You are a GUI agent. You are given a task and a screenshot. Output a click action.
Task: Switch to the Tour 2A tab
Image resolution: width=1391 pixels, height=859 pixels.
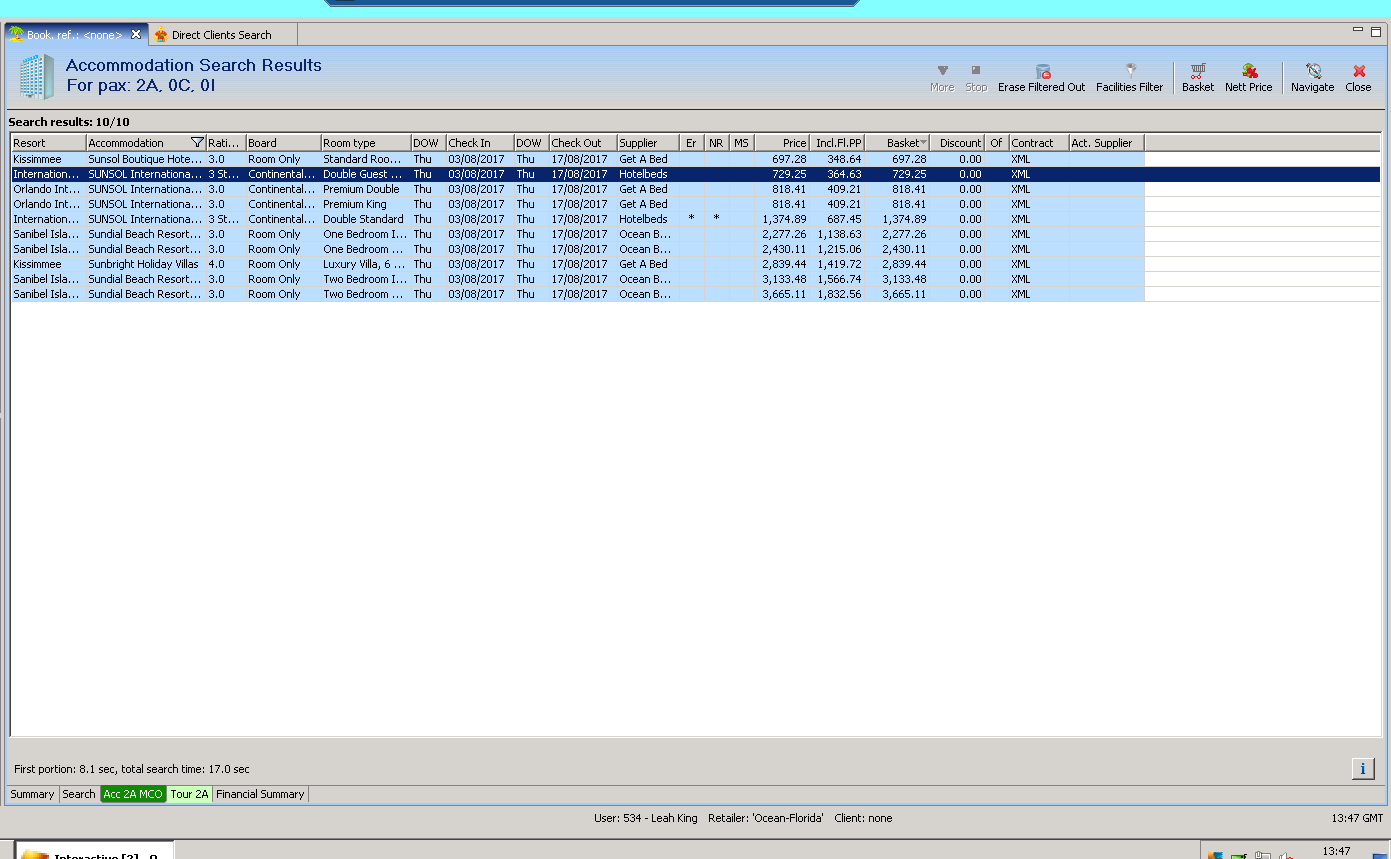pos(189,794)
